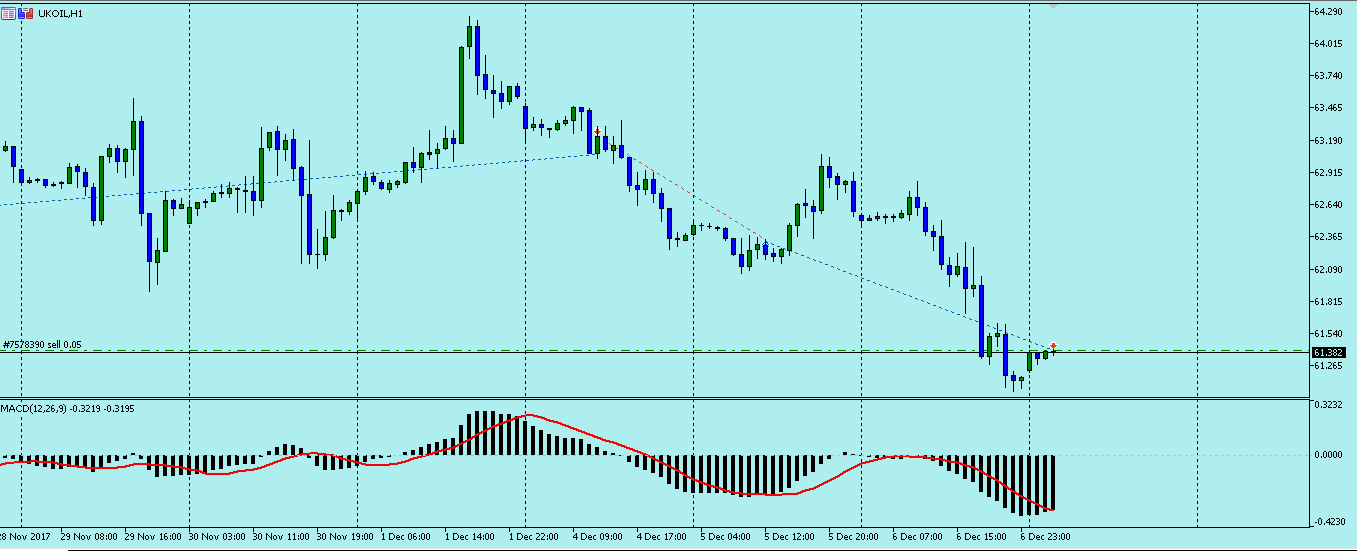This screenshot has width=1358, height=551.
Task: Click the red arrow marker at the latest candle
Action: pos(1053,346)
